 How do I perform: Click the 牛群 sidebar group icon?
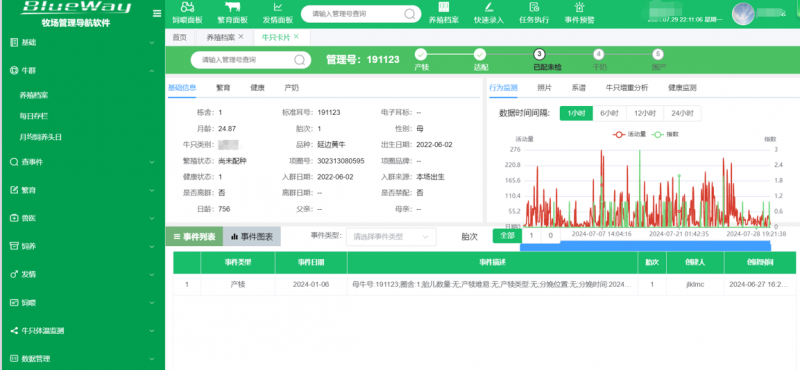click(x=14, y=70)
